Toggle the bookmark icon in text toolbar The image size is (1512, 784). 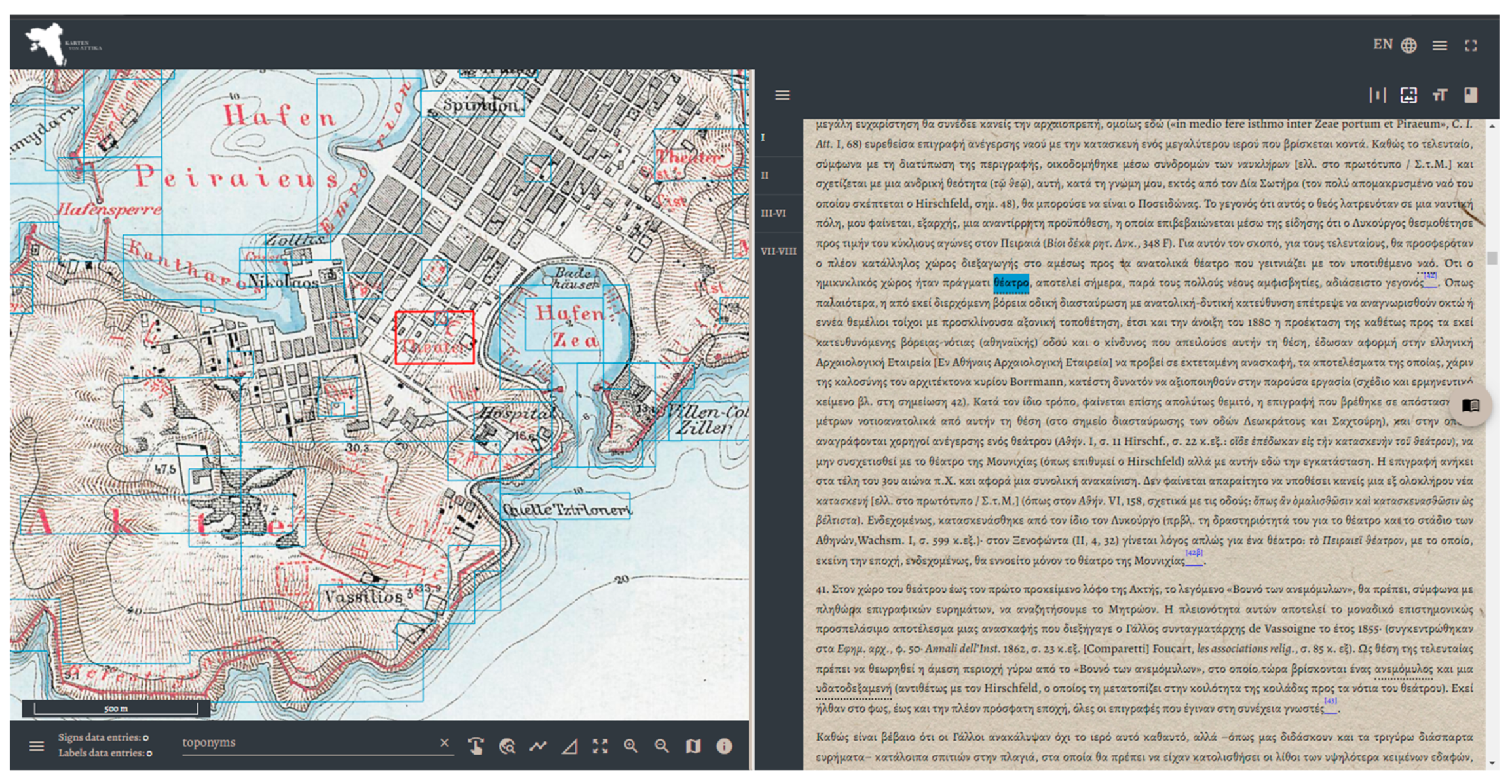[x=1471, y=96]
